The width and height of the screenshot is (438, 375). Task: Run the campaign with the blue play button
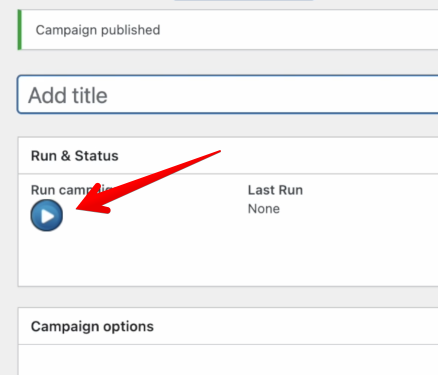point(47,215)
